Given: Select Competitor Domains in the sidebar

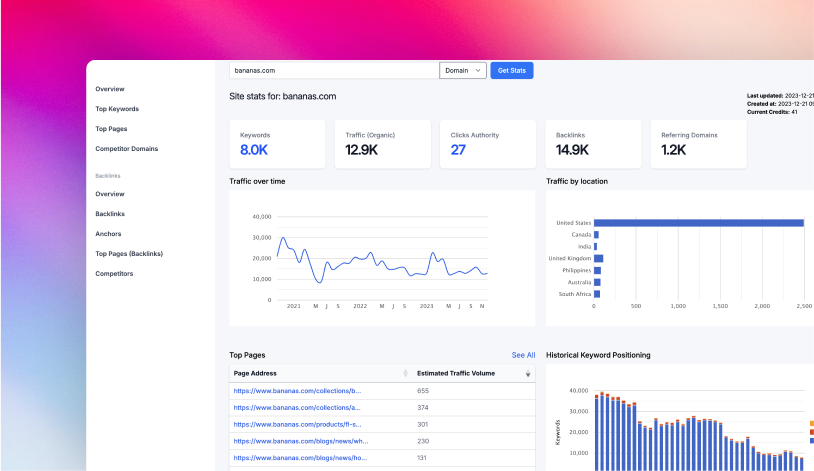Looking at the screenshot, I should pos(126,149).
